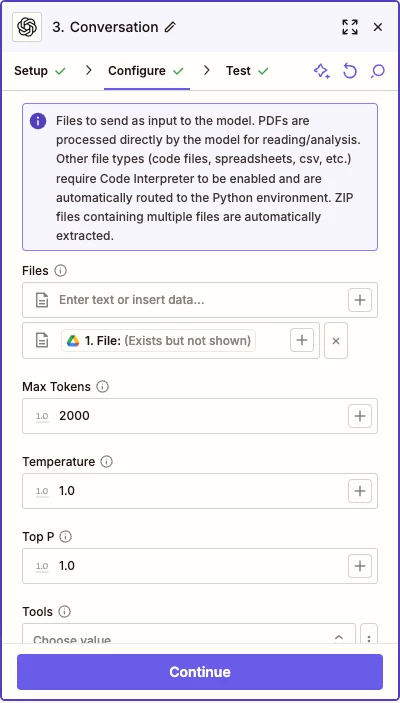Open the AI sparkle assistant icon
Viewport: 400px width, 703px height.
tap(322, 71)
